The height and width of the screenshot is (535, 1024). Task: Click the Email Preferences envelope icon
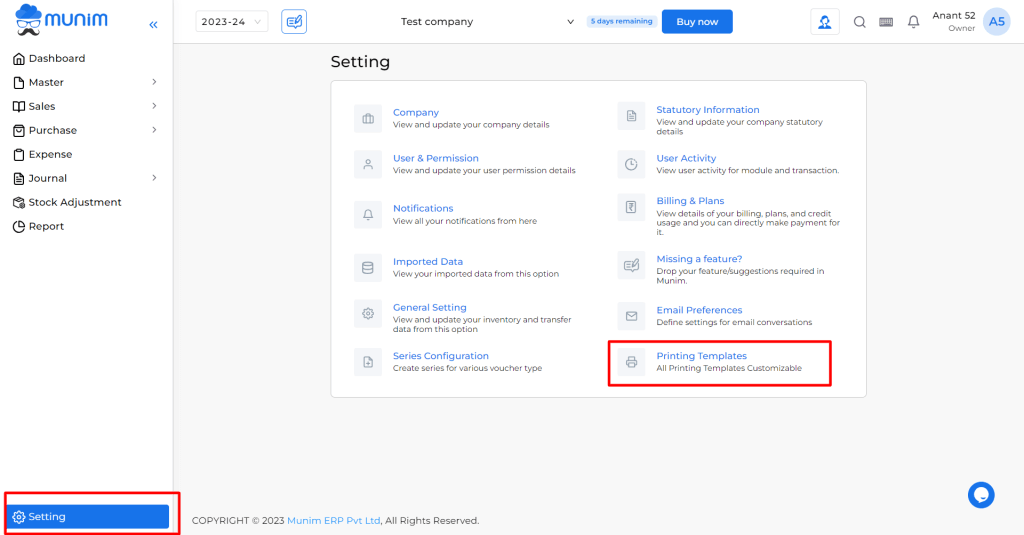[632, 316]
